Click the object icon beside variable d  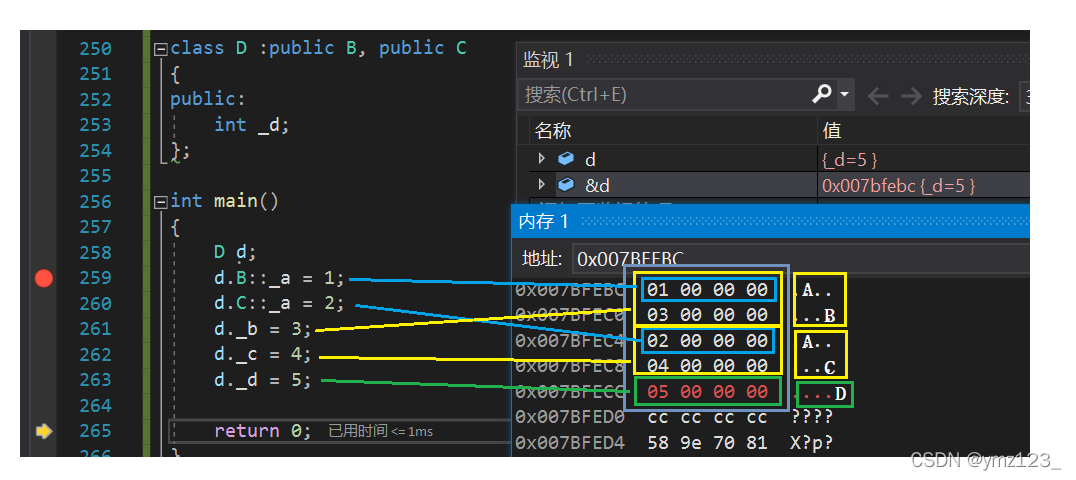coord(566,159)
